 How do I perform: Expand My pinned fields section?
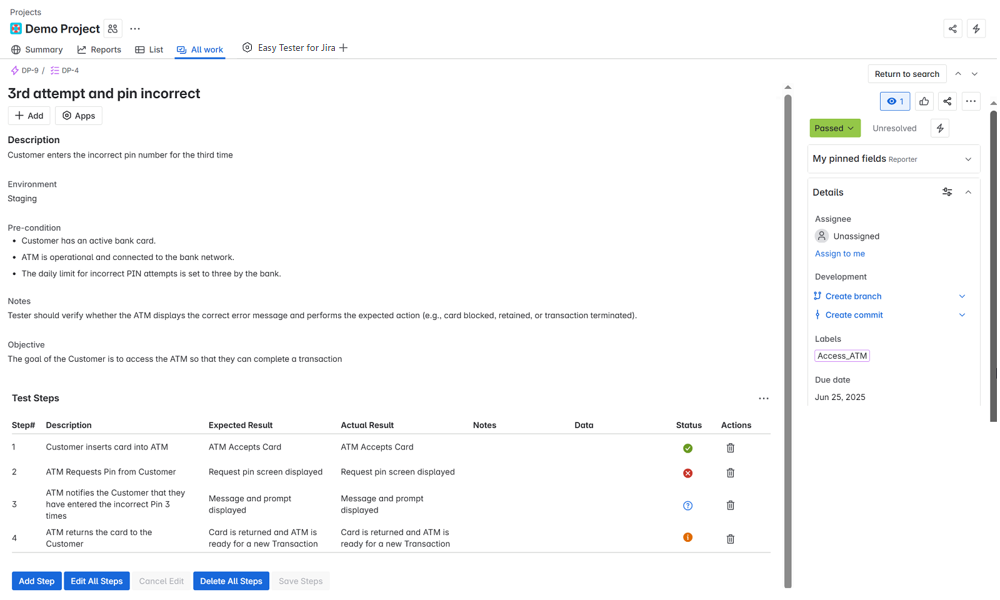(968, 159)
